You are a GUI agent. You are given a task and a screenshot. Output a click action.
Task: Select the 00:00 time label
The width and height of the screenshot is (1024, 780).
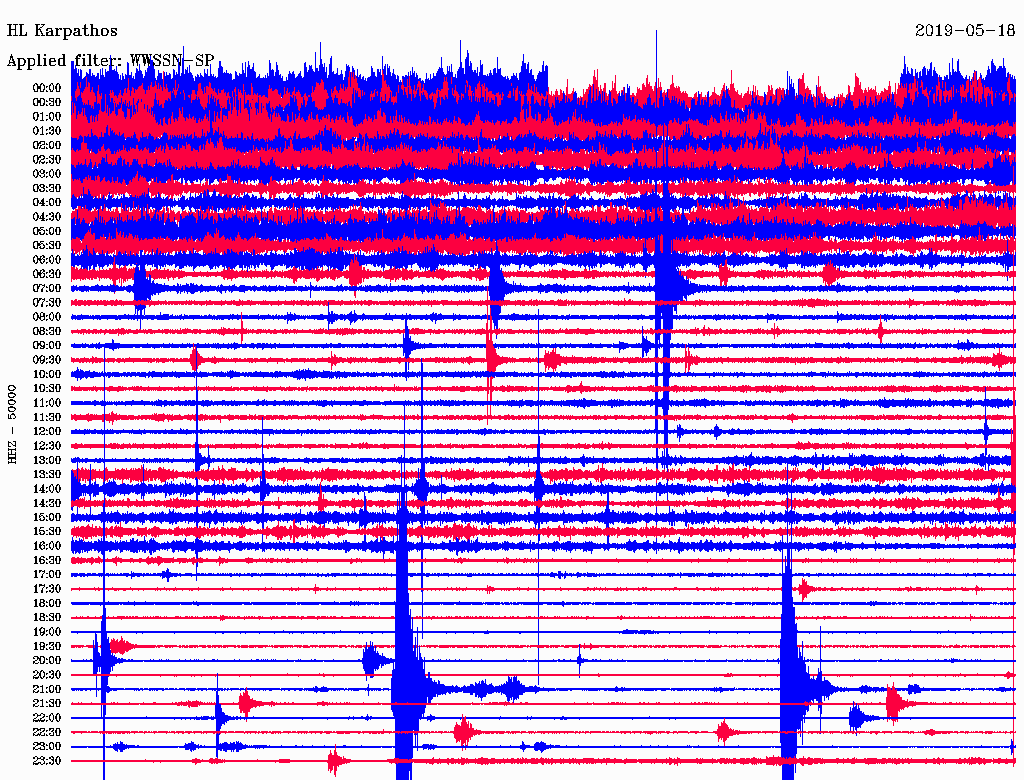[47, 88]
